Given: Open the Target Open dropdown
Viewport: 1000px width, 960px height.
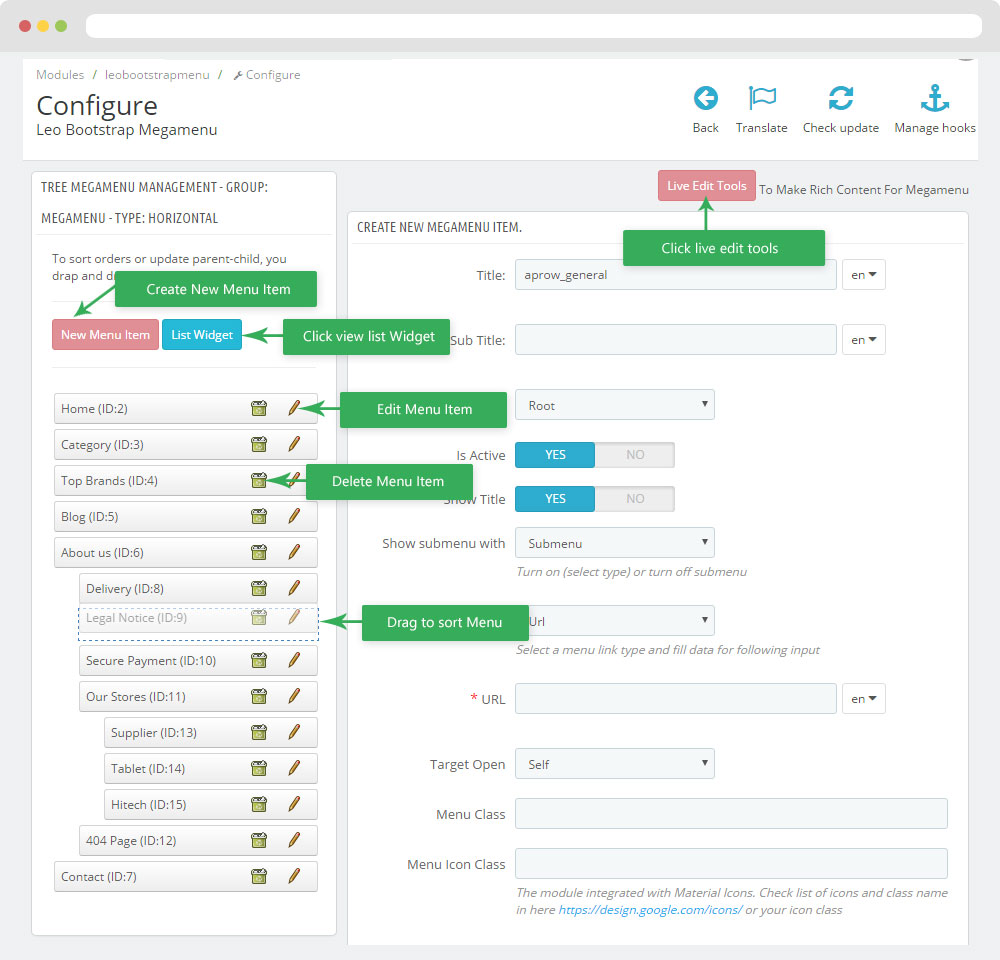Looking at the screenshot, I should coord(614,764).
